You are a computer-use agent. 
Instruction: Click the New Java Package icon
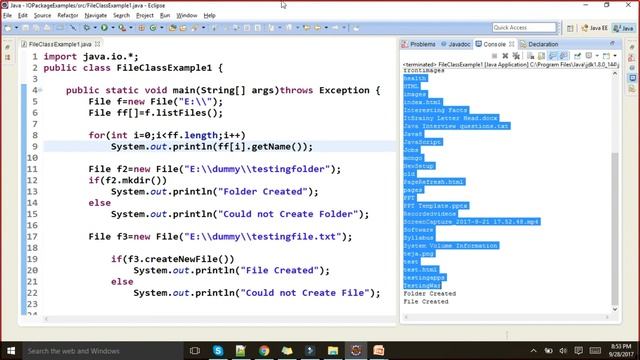click(142, 28)
